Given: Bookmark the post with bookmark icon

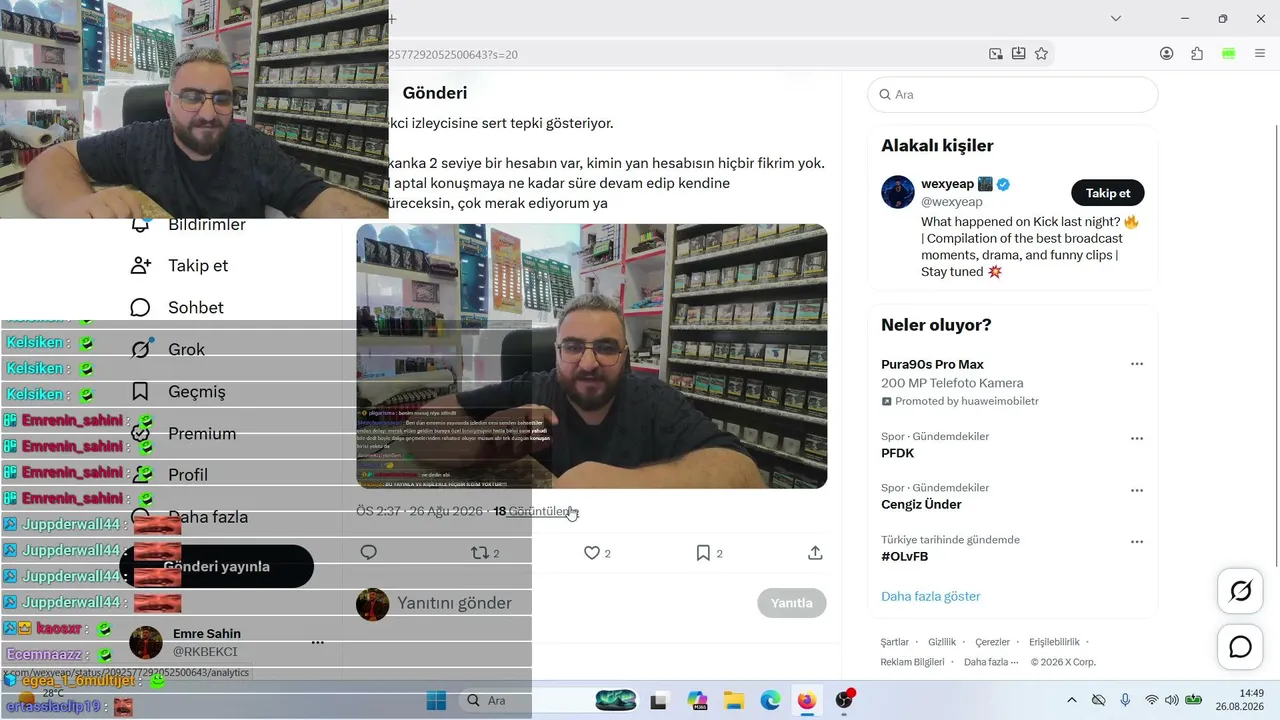Looking at the screenshot, I should (703, 553).
